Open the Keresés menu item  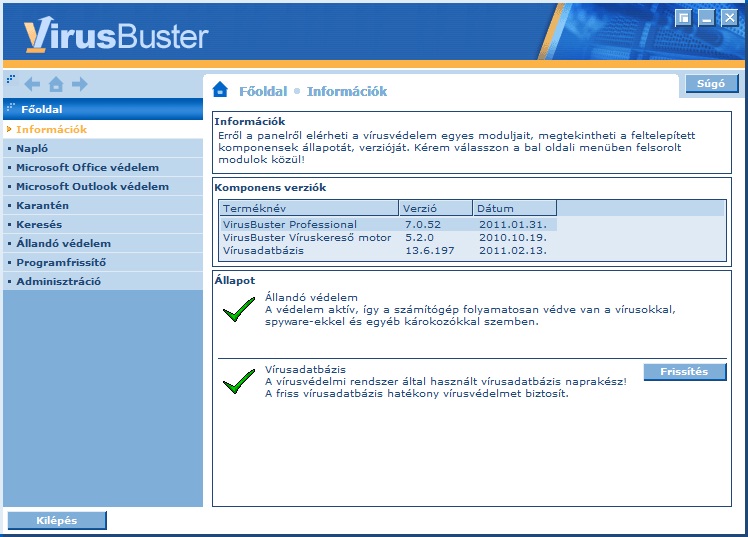click(x=103, y=224)
